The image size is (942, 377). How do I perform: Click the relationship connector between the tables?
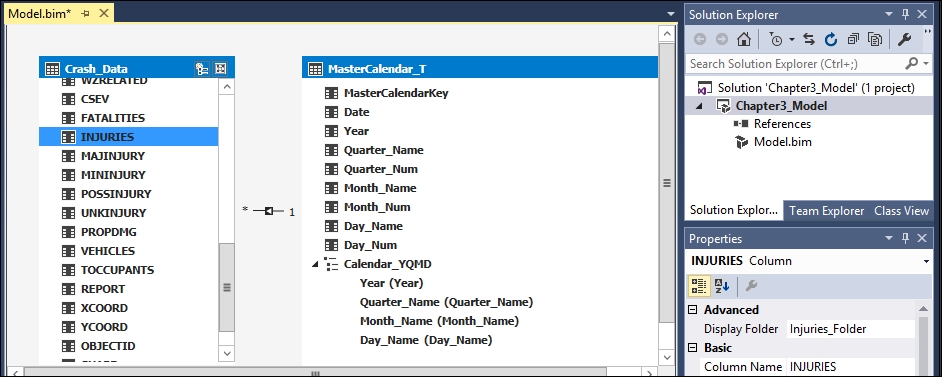pyautogui.click(x=269, y=211)
